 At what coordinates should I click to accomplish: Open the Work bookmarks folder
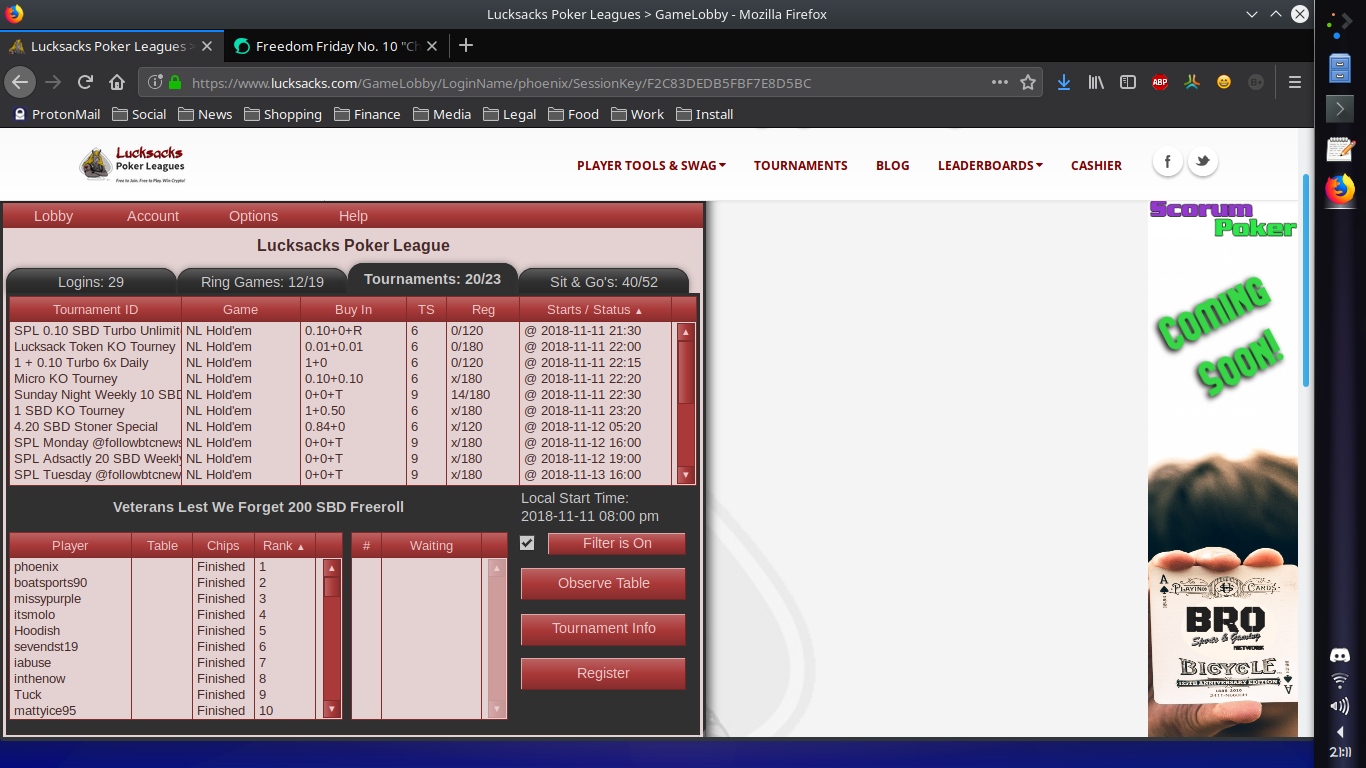[638, 114]
